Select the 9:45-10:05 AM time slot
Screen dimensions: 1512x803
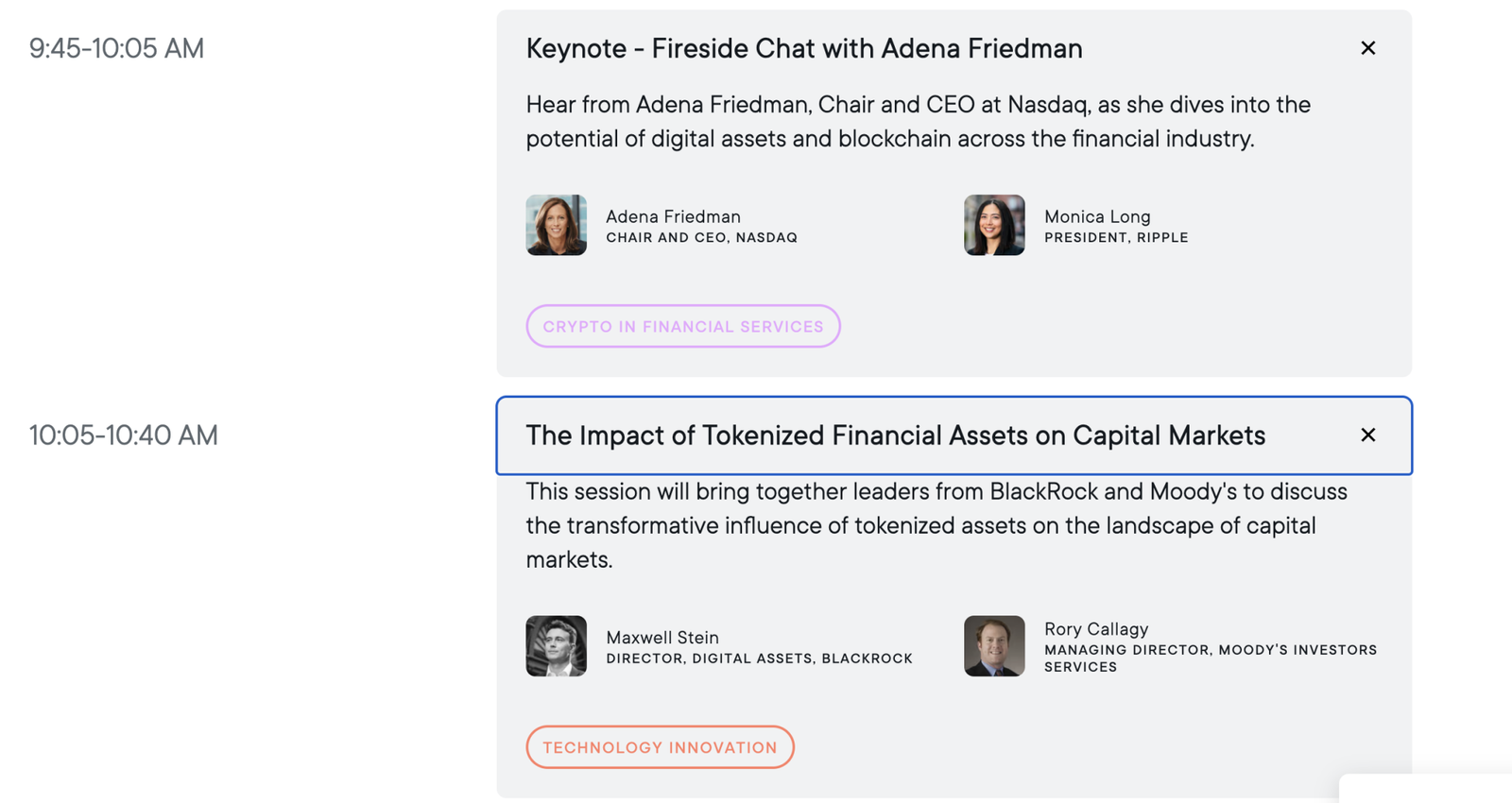click(116, 48)
